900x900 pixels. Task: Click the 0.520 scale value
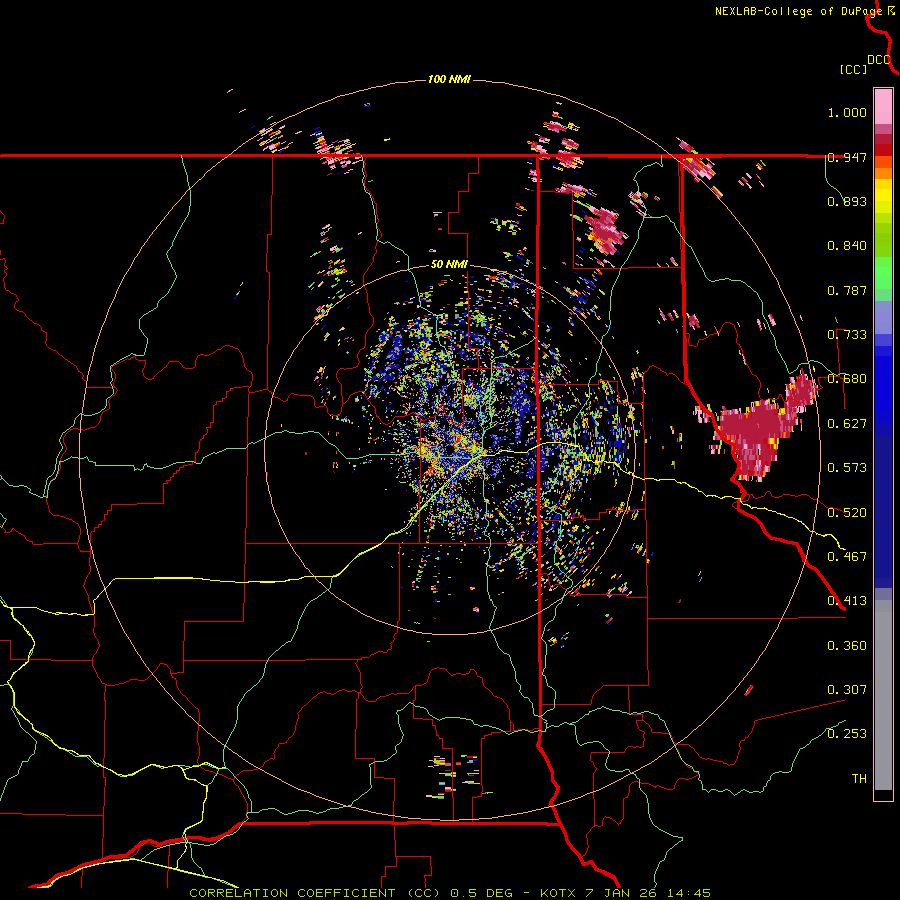pos(847,513)
